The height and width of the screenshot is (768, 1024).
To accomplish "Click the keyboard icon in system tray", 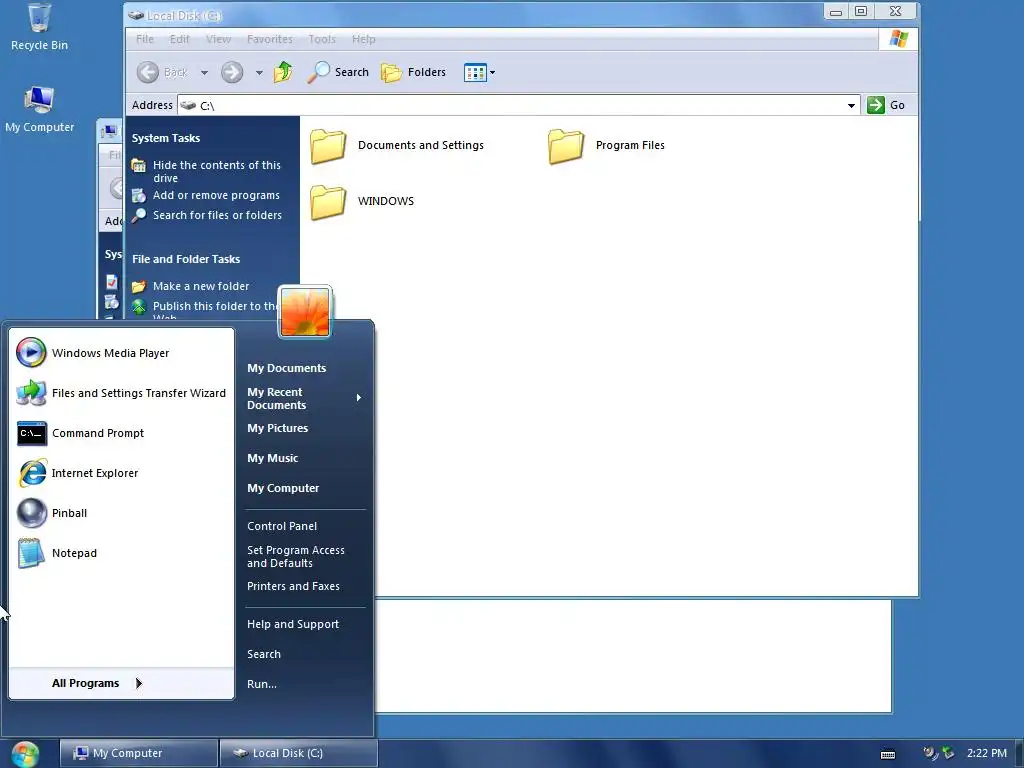I will [888, 754].
